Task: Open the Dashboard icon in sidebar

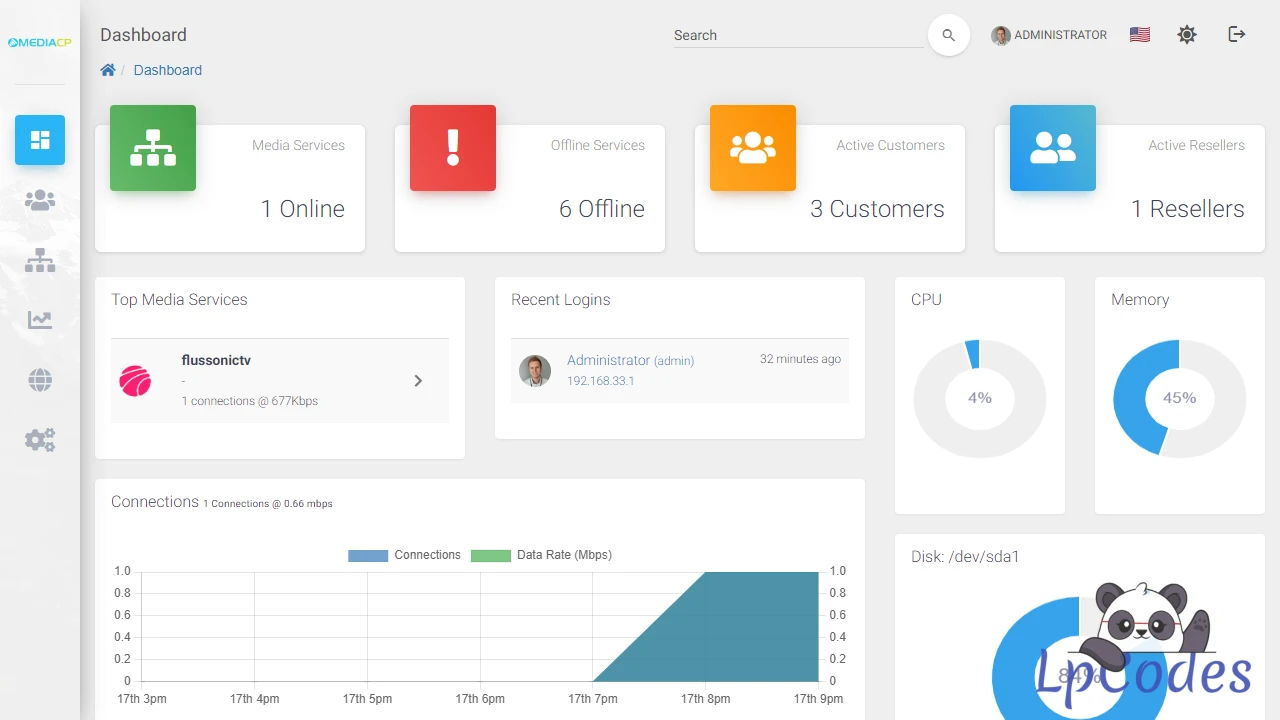Action: (40, 140)
